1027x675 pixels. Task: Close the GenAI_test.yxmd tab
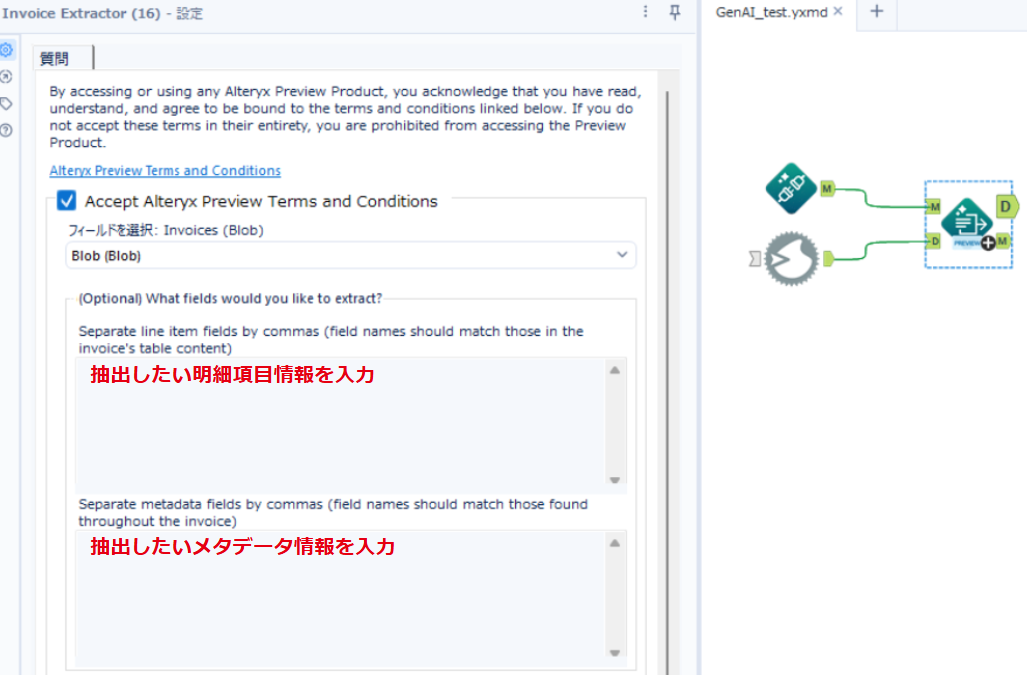[838, 12]
